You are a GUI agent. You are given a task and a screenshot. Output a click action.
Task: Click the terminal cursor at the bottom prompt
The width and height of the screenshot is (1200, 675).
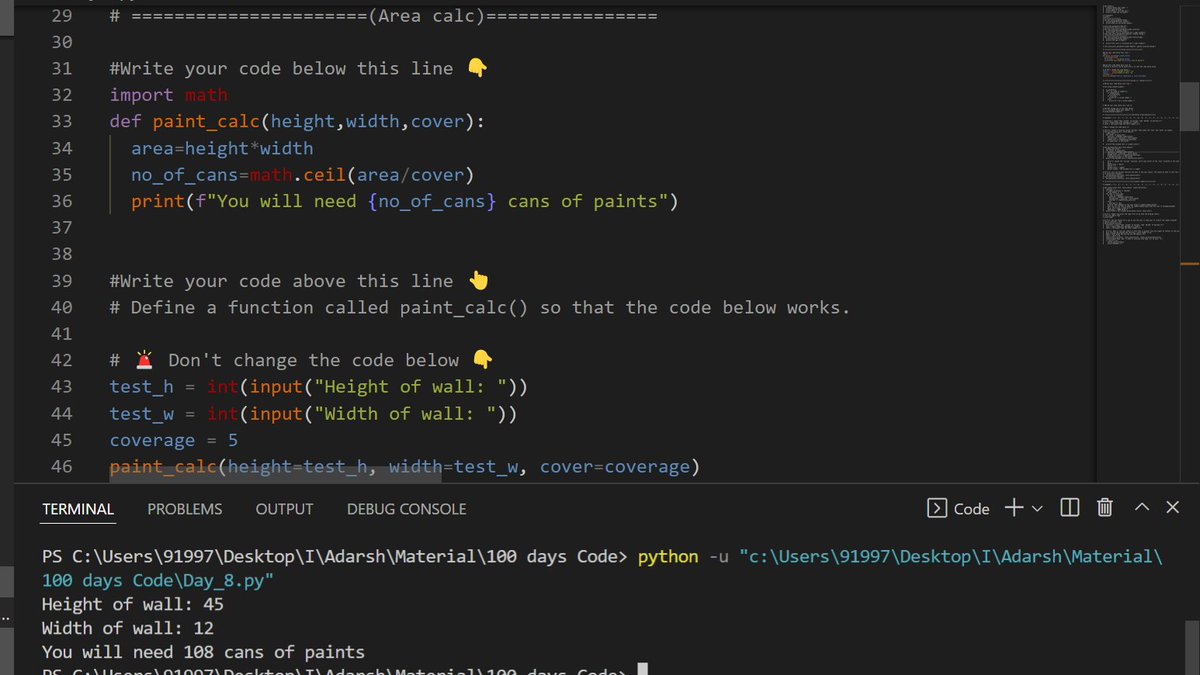[643, 670]
